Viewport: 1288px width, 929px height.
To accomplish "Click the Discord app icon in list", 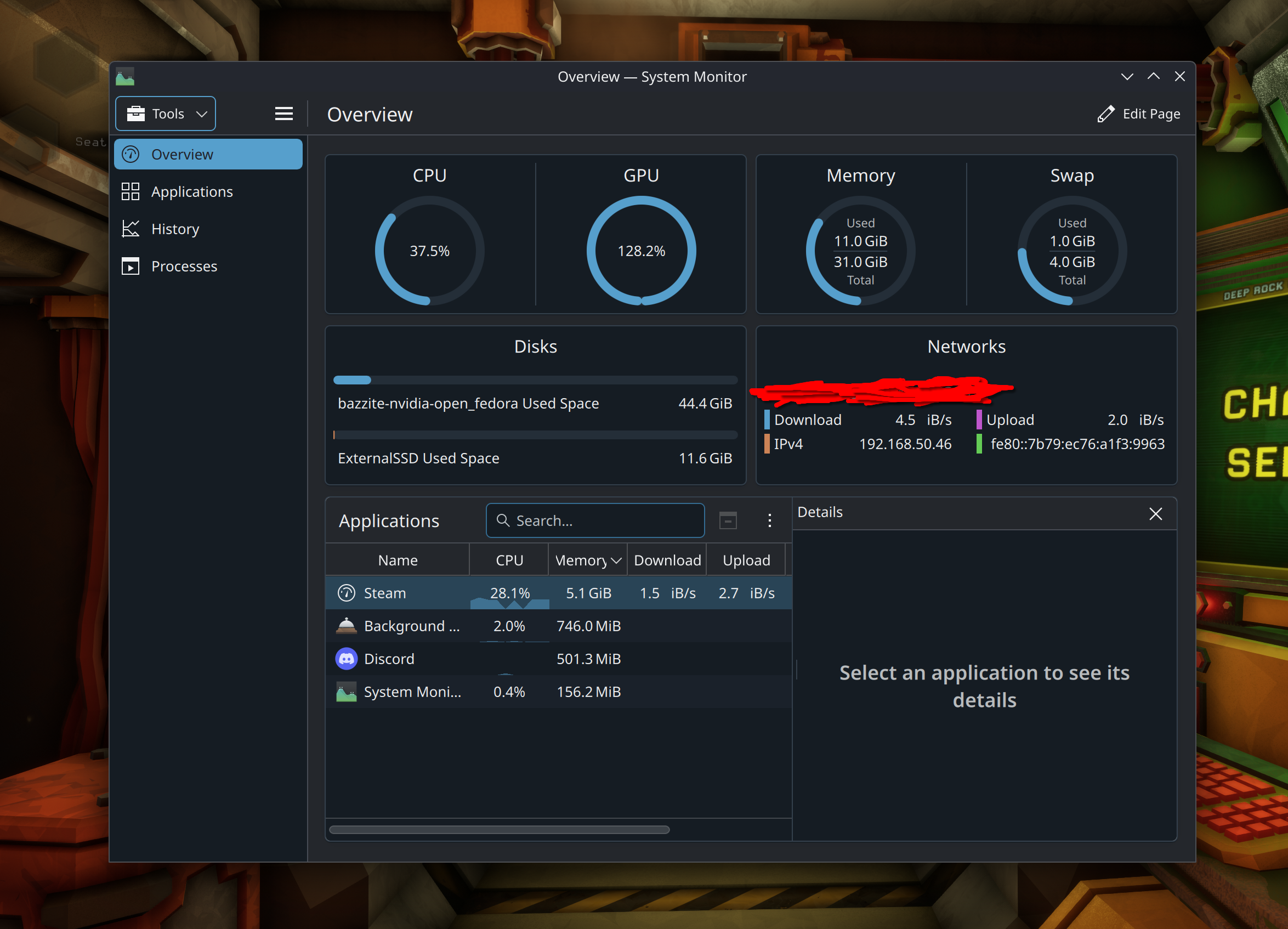I will (346, 659).
